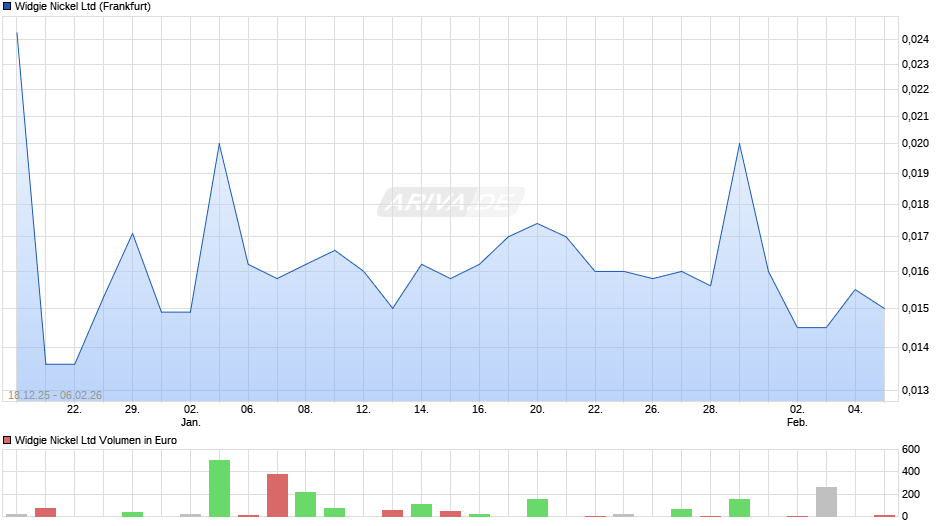
Task: Click the 0,016 price axis label
Action: click(915, 272)
